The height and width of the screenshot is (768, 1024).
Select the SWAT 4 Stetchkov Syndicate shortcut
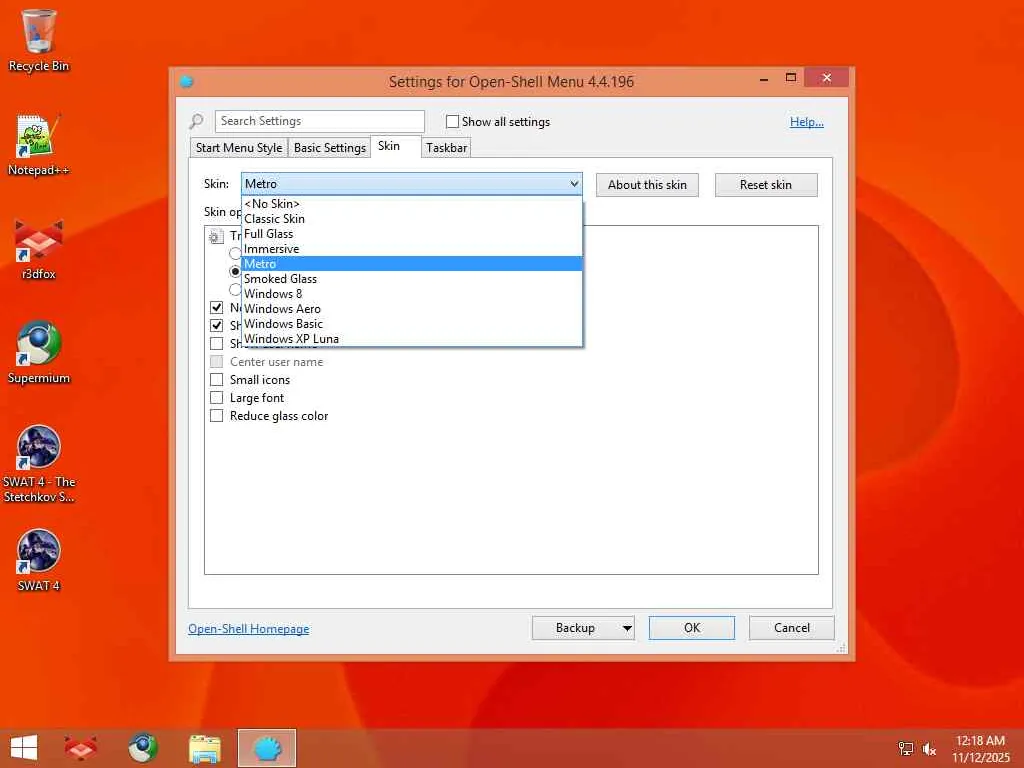[x=39, y=464]
